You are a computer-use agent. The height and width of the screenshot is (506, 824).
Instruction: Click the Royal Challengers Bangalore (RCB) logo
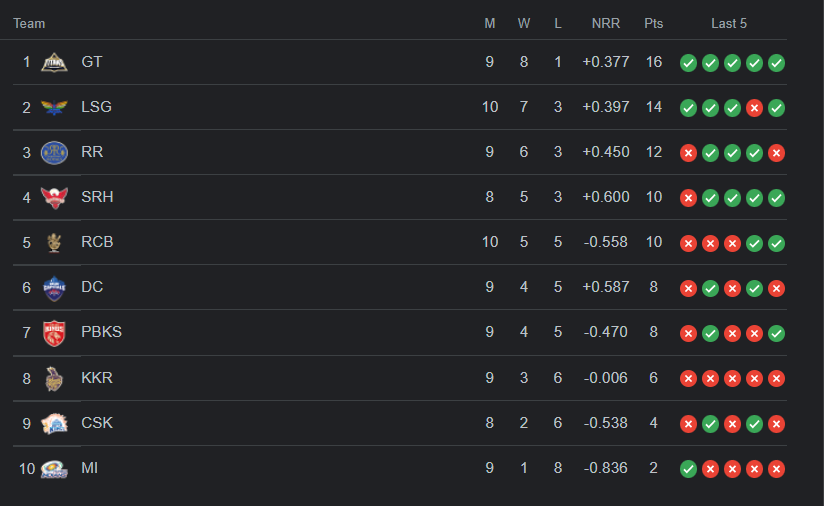point(53,242)
